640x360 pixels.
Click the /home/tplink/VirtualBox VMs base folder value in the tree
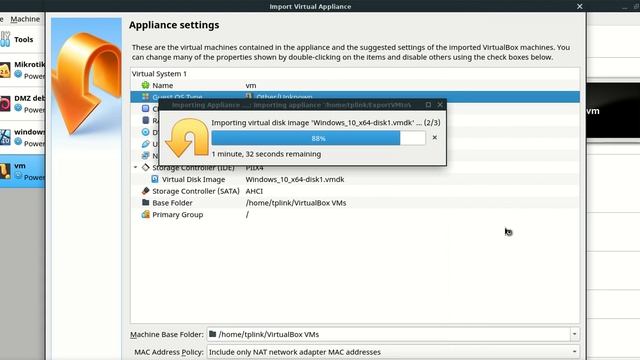(x=296, y=203)
